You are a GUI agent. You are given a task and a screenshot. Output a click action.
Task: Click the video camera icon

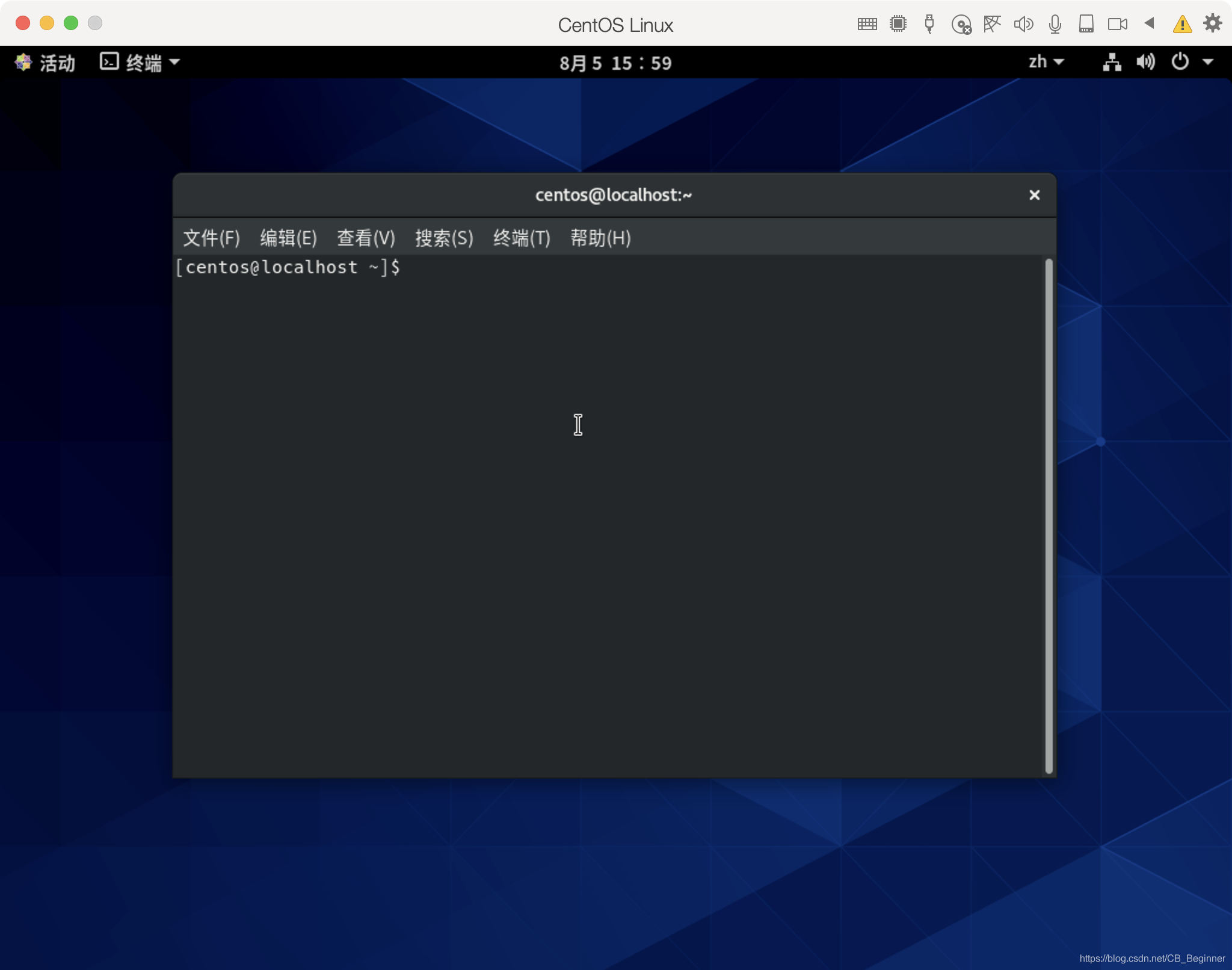click(1118, 24)
